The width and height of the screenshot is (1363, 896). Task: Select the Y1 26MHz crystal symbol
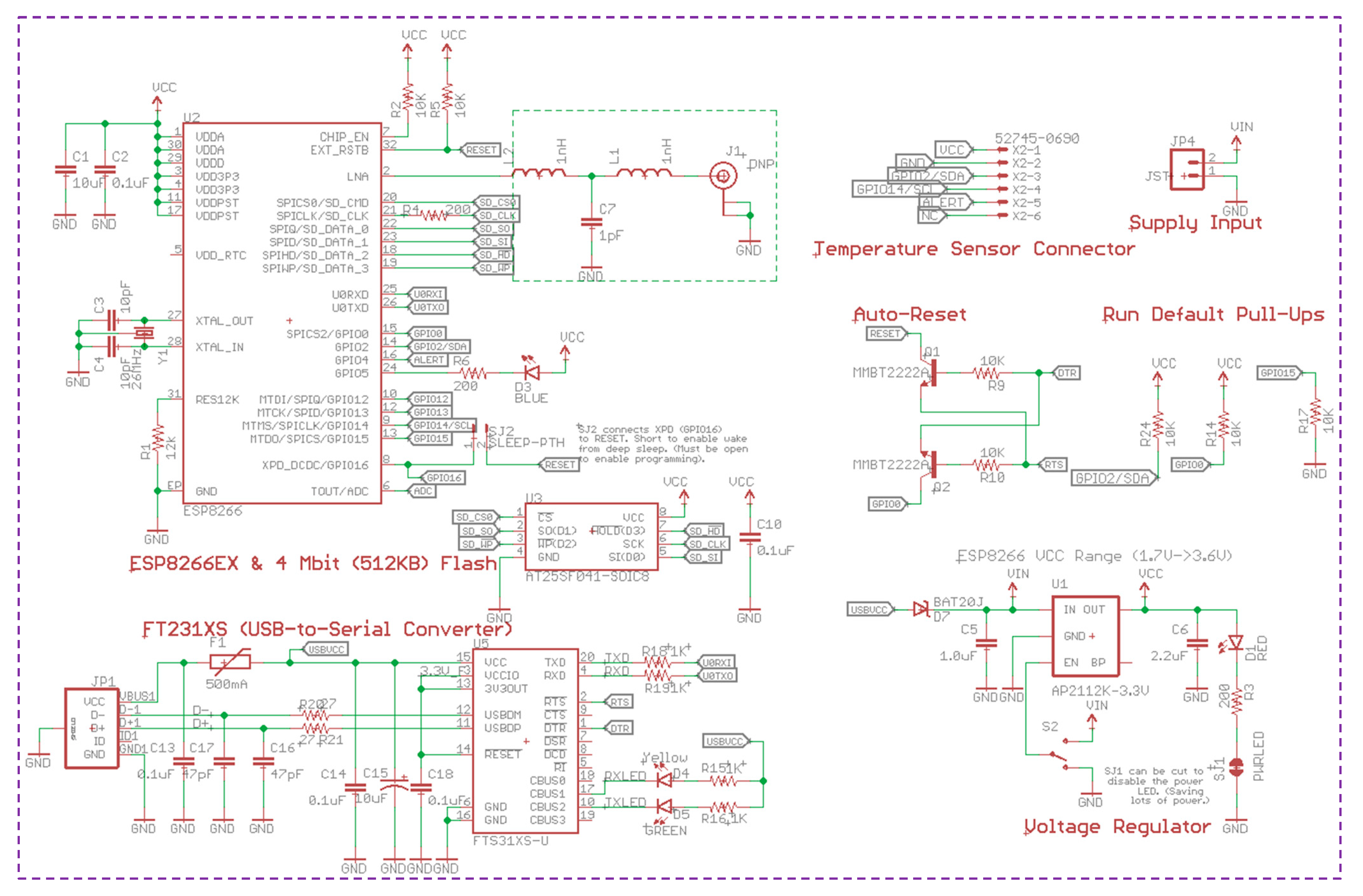click(x=144, y=333)
